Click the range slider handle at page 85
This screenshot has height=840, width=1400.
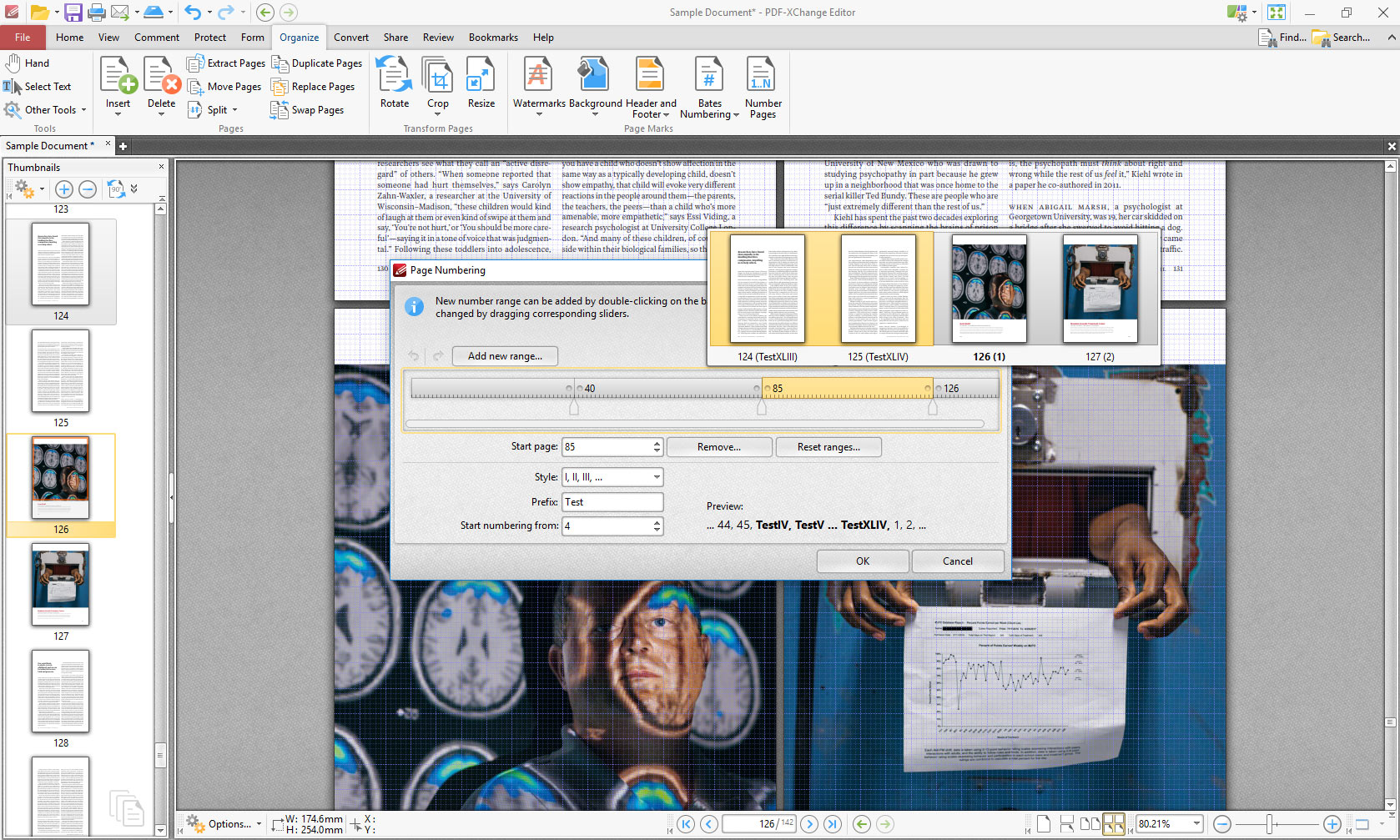761,407
